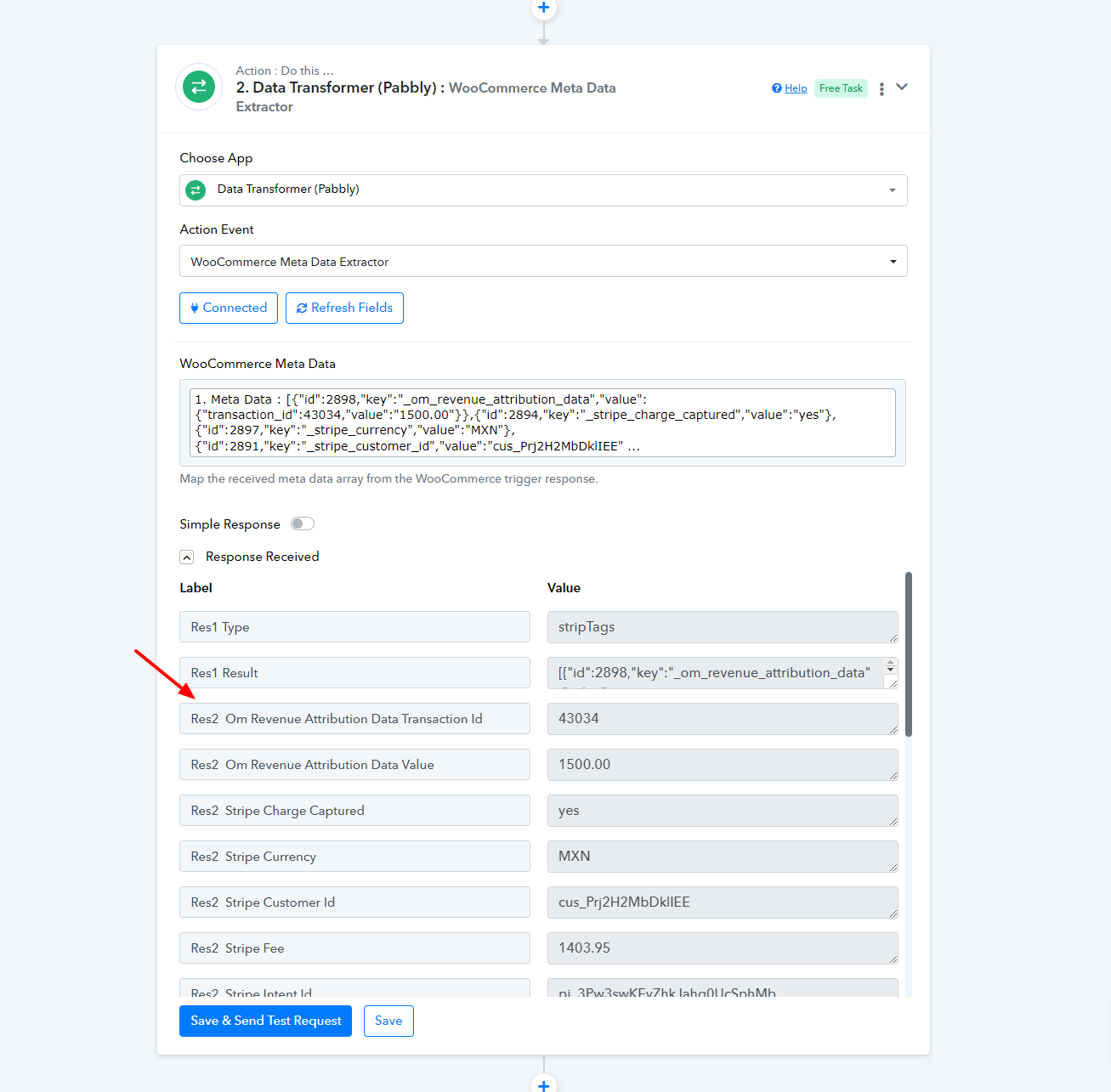Open the Action Event dropdown

coord(543,261)
